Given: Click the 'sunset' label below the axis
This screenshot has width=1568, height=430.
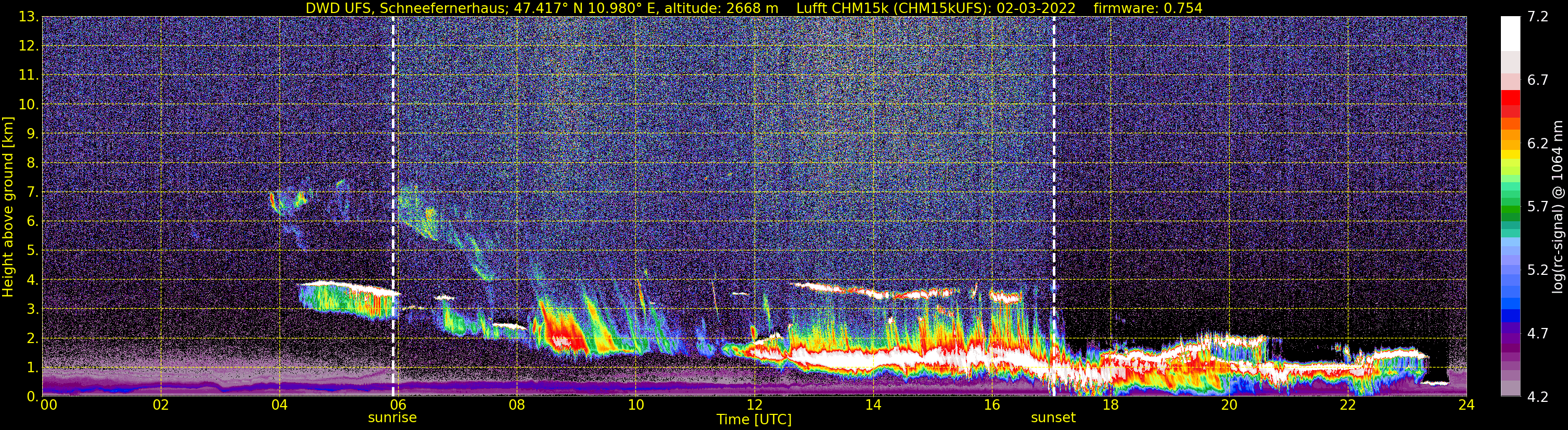Looking at the screenshot, I should click(x=1053, y=418).
